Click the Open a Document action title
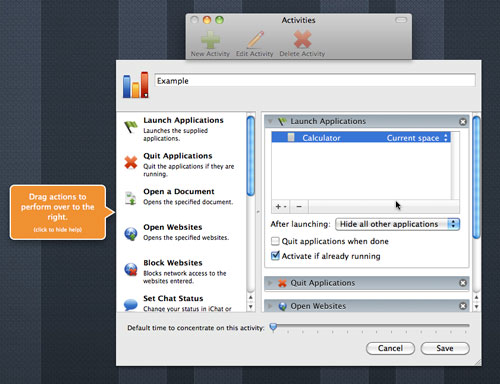This screenshot has height=384, width=500. pyautogui.click(x=179, y=191)
